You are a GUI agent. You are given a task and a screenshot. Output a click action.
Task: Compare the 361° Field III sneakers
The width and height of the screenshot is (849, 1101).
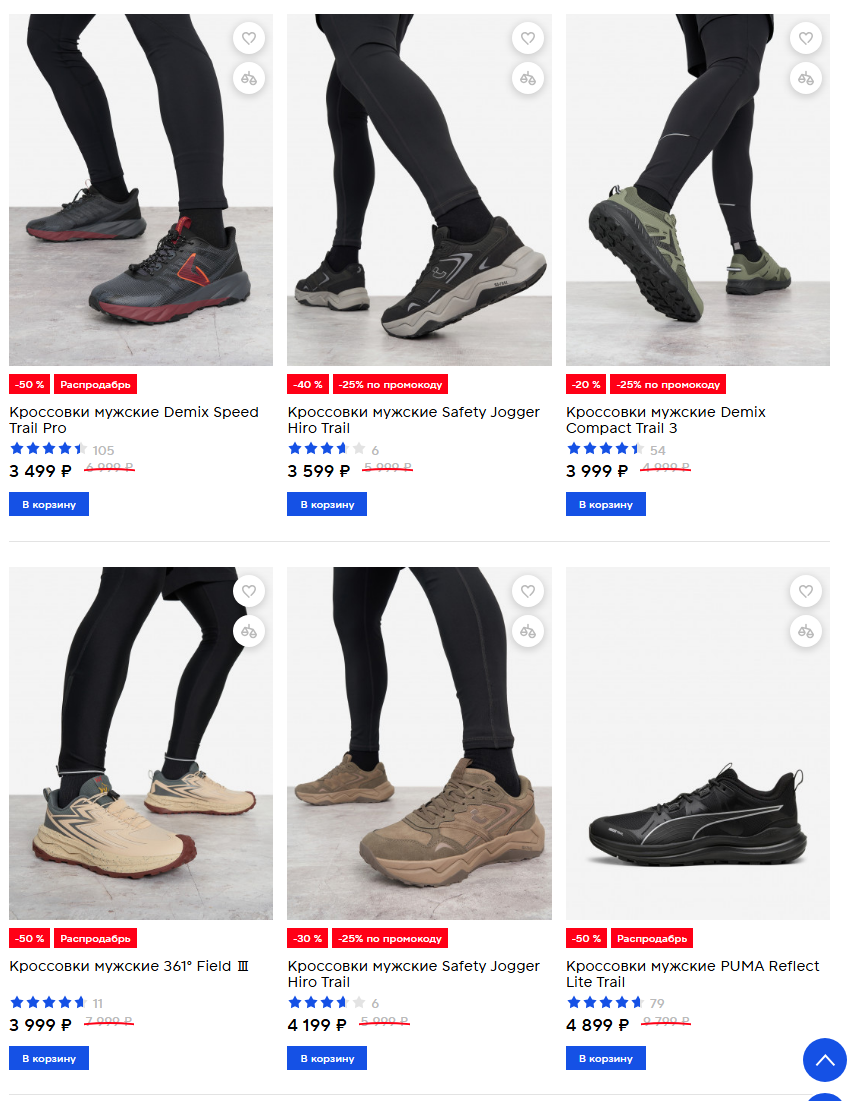coord(249,631)
